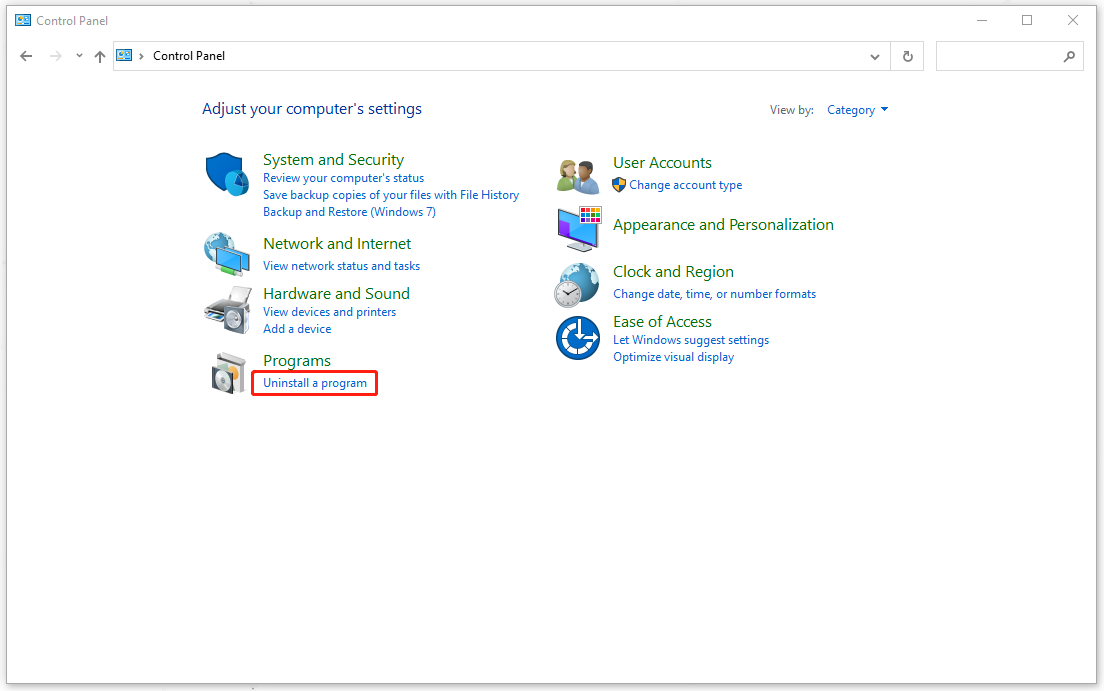Click the Ease of Access icon
The height and width of the screenshot is (691, 1104).
tap(577, 337)
